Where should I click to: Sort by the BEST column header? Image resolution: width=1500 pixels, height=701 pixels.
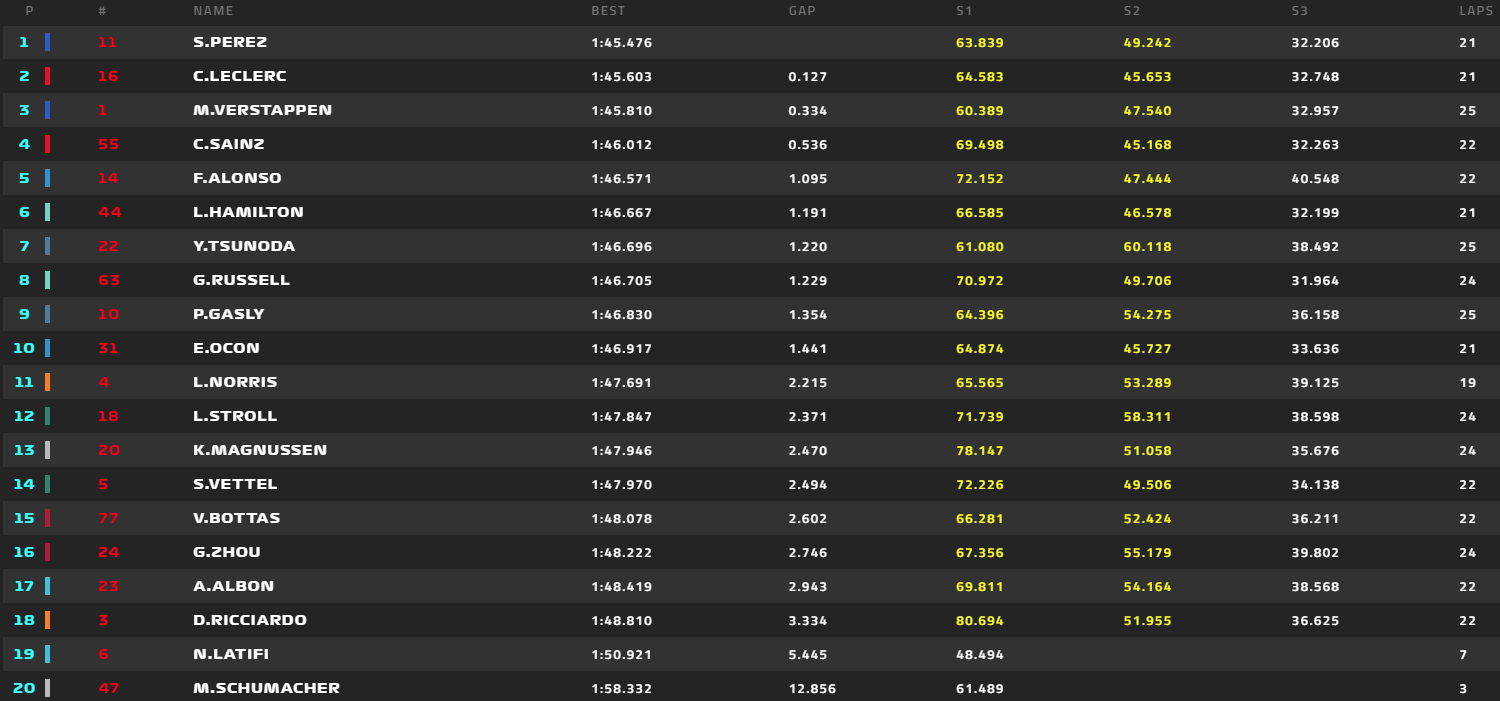[x=608, y=11]
